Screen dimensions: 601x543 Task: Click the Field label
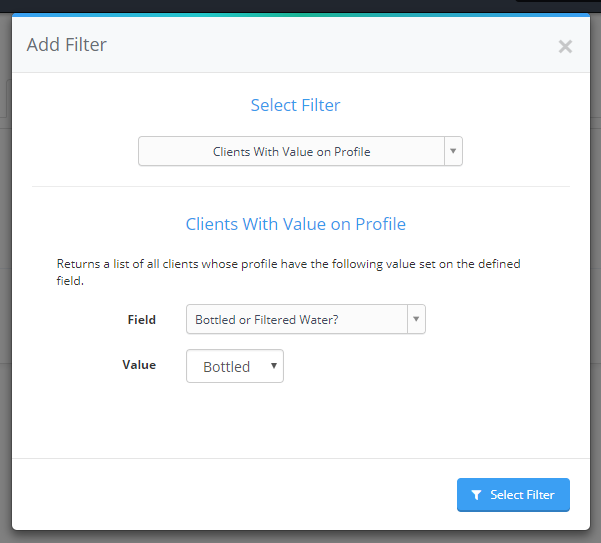pos(141,320)
